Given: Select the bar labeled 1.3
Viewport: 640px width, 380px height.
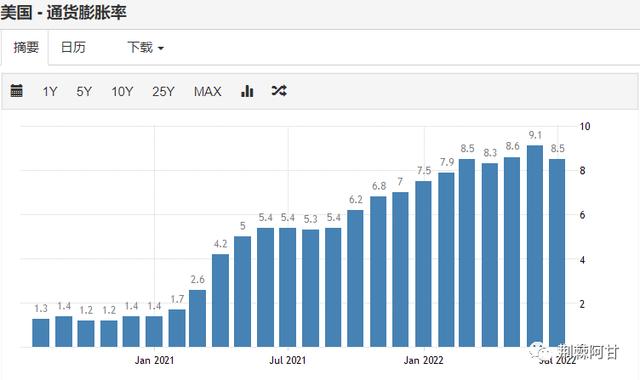Looking at the screenshot, I should [41, 333].
